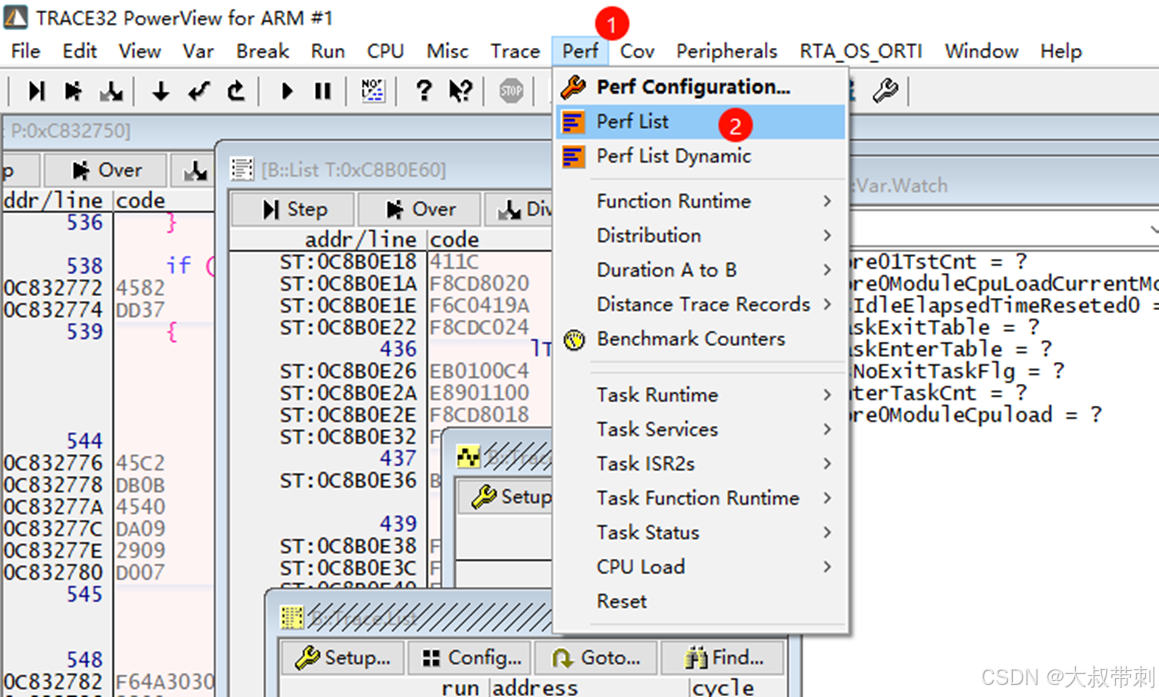Click the context help pointer icon
1159x697 pixels.
pos(460,91)
